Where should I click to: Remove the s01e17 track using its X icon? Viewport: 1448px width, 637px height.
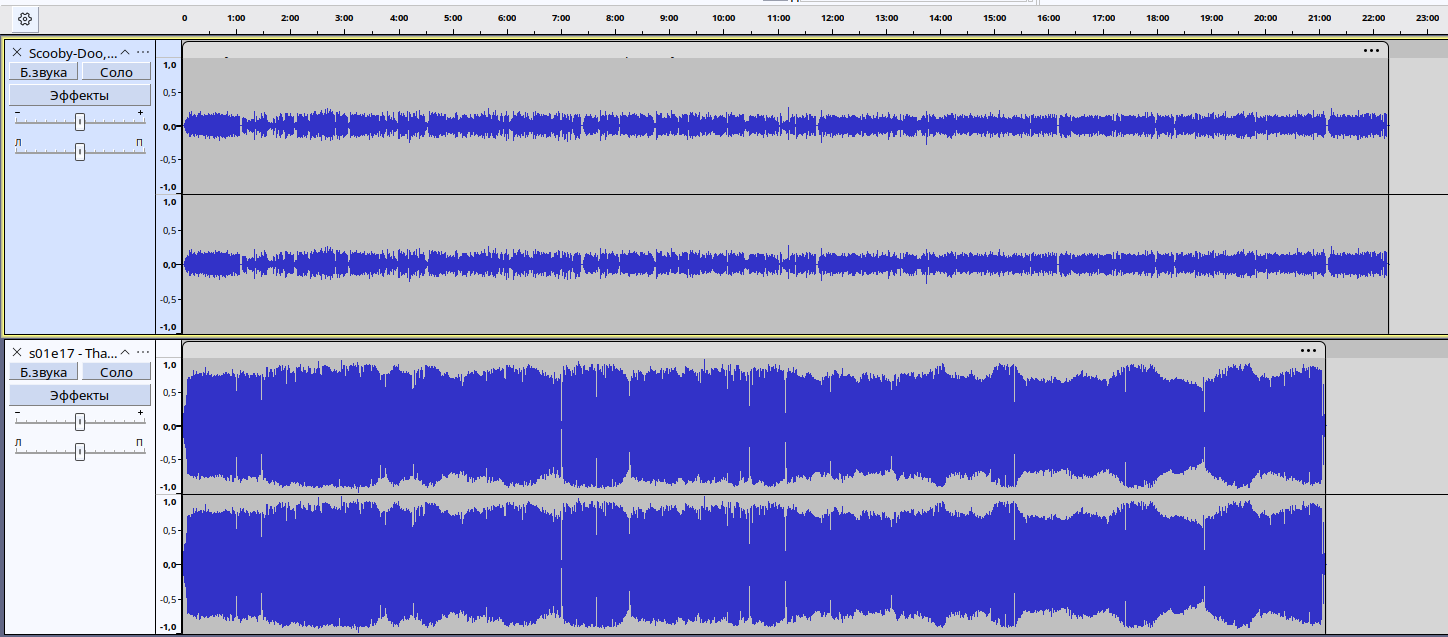point(17,352)
